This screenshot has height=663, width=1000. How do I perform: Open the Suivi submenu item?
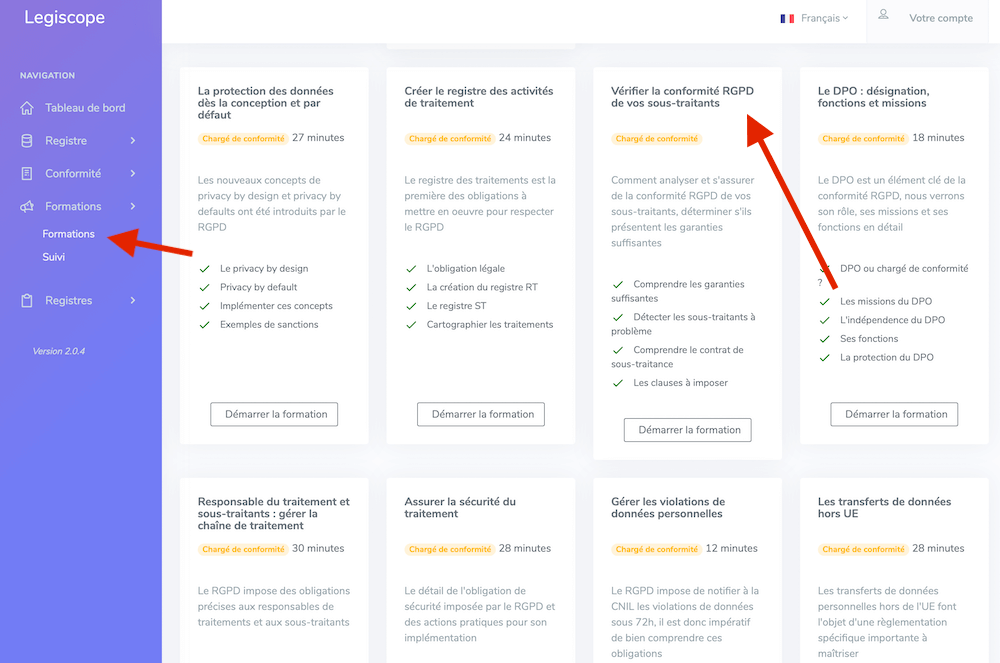(54, 257)
